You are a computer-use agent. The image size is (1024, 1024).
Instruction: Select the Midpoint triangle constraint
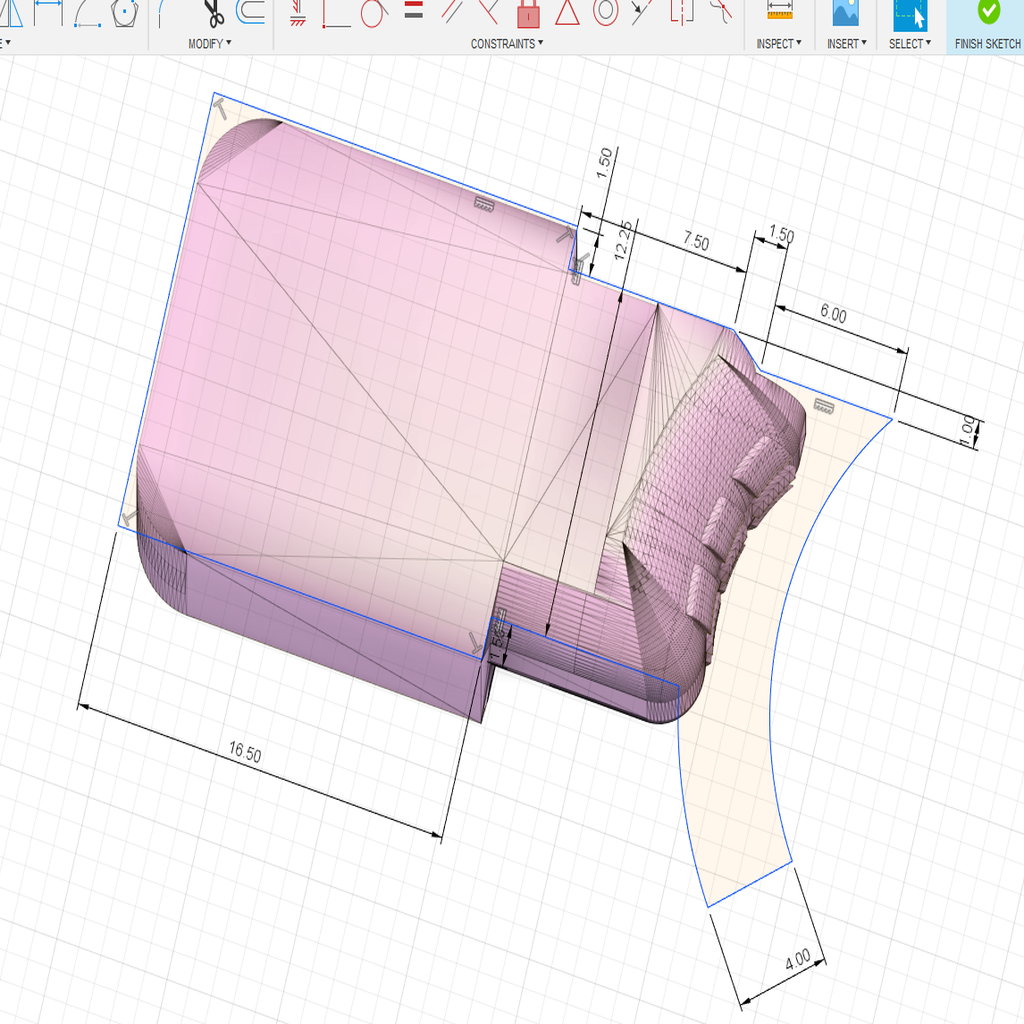(x=567, y=12)
